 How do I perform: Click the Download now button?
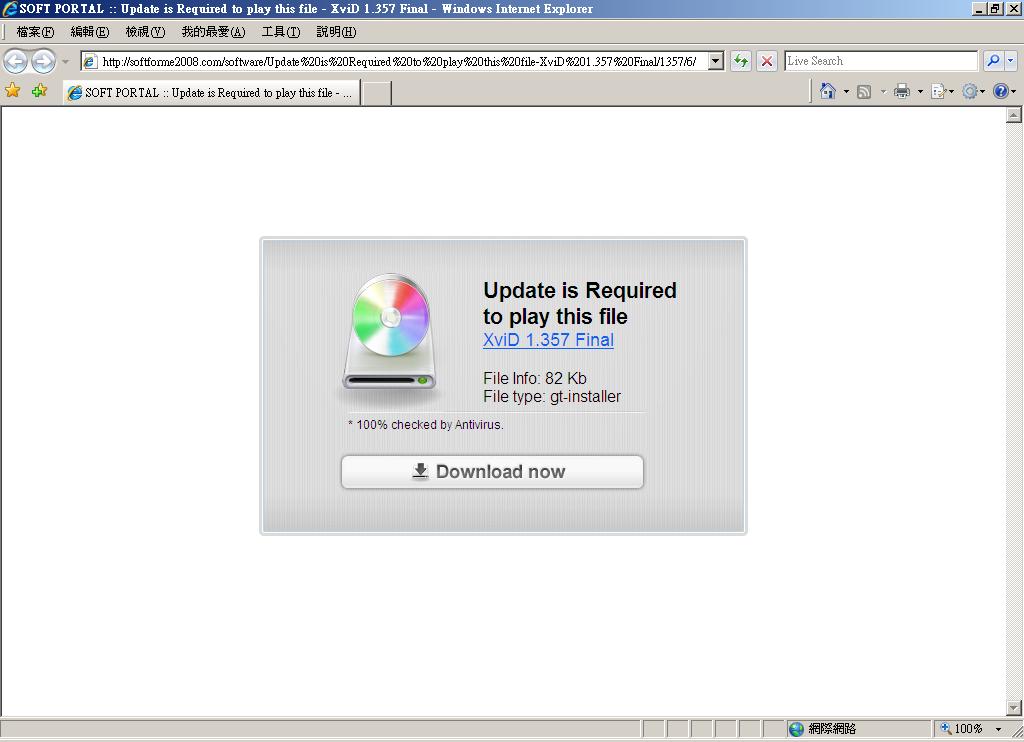[492, 472]
